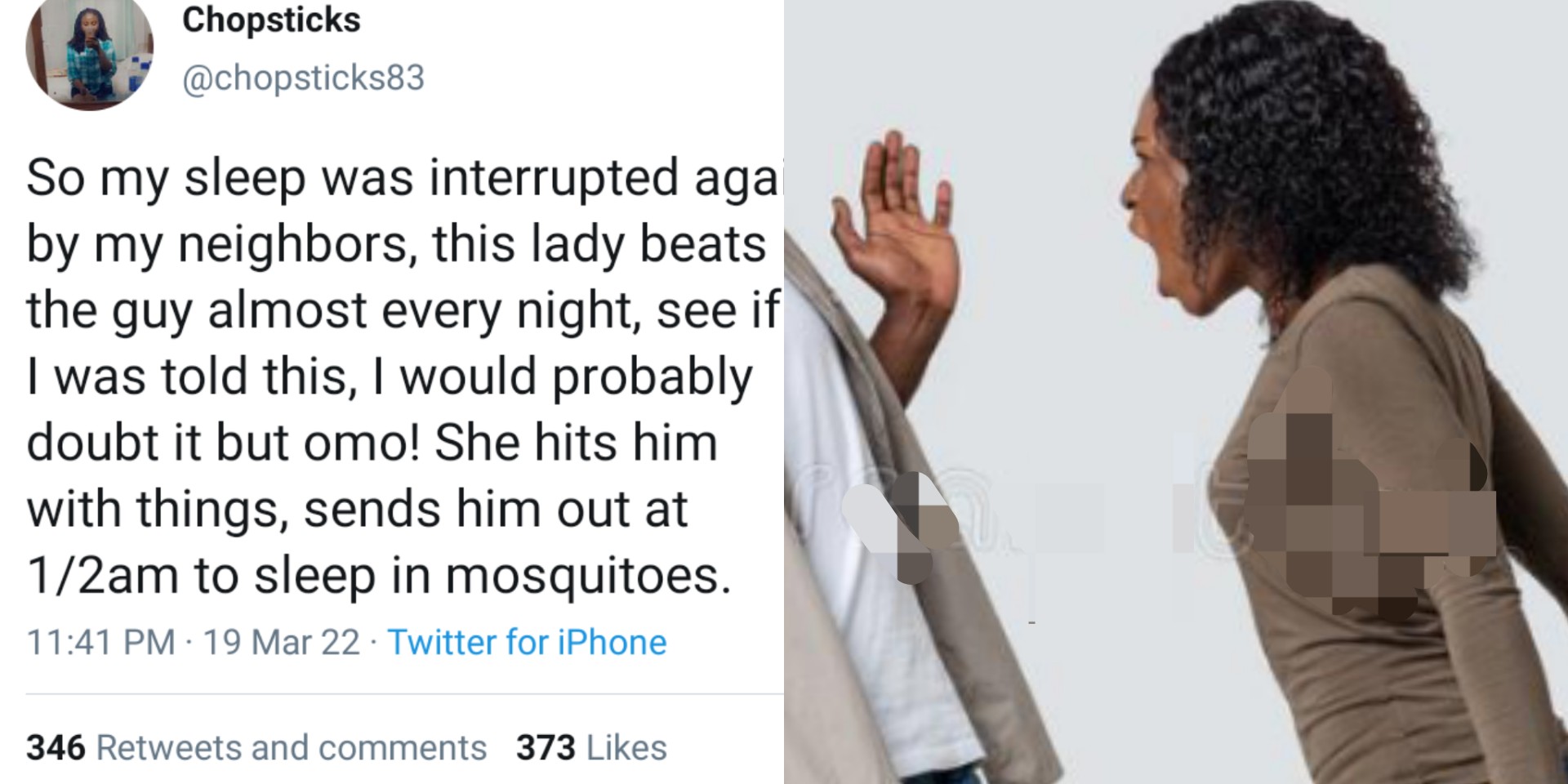Click the "1/2am" text in the tweet

click(x=102, y=575)
